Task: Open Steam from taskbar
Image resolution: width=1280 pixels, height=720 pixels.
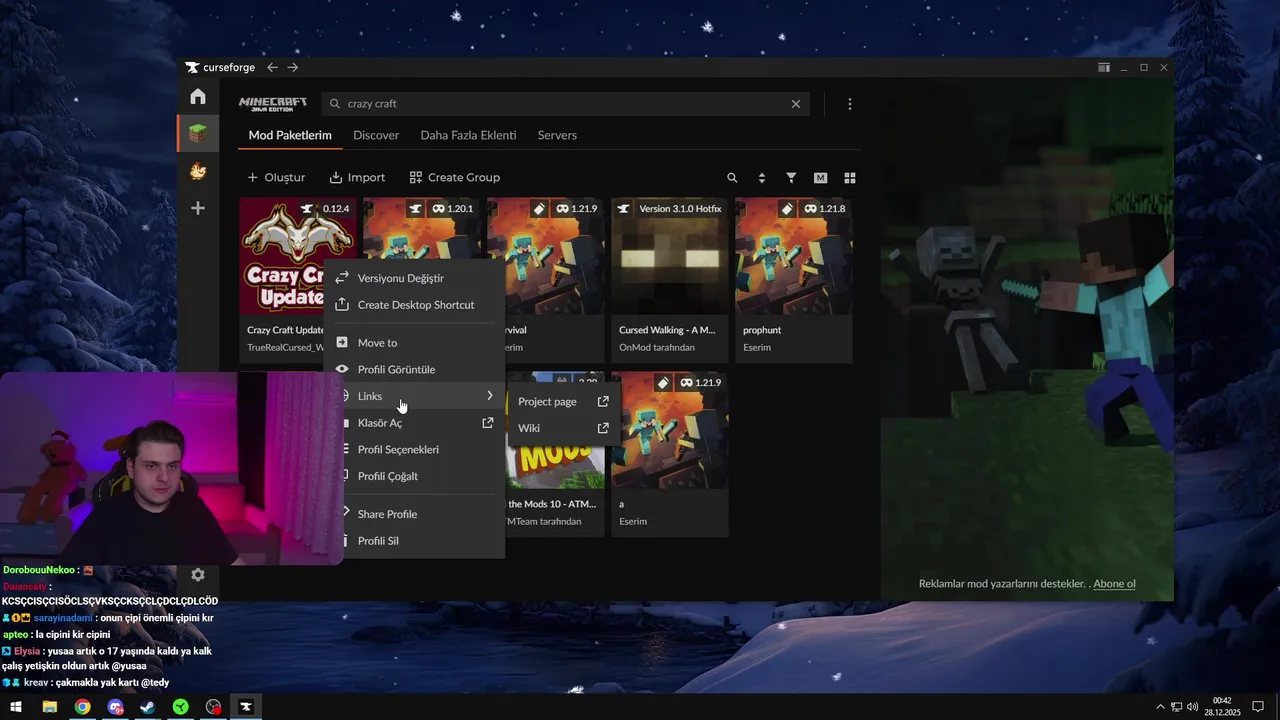Action: [x=147, y=707]
